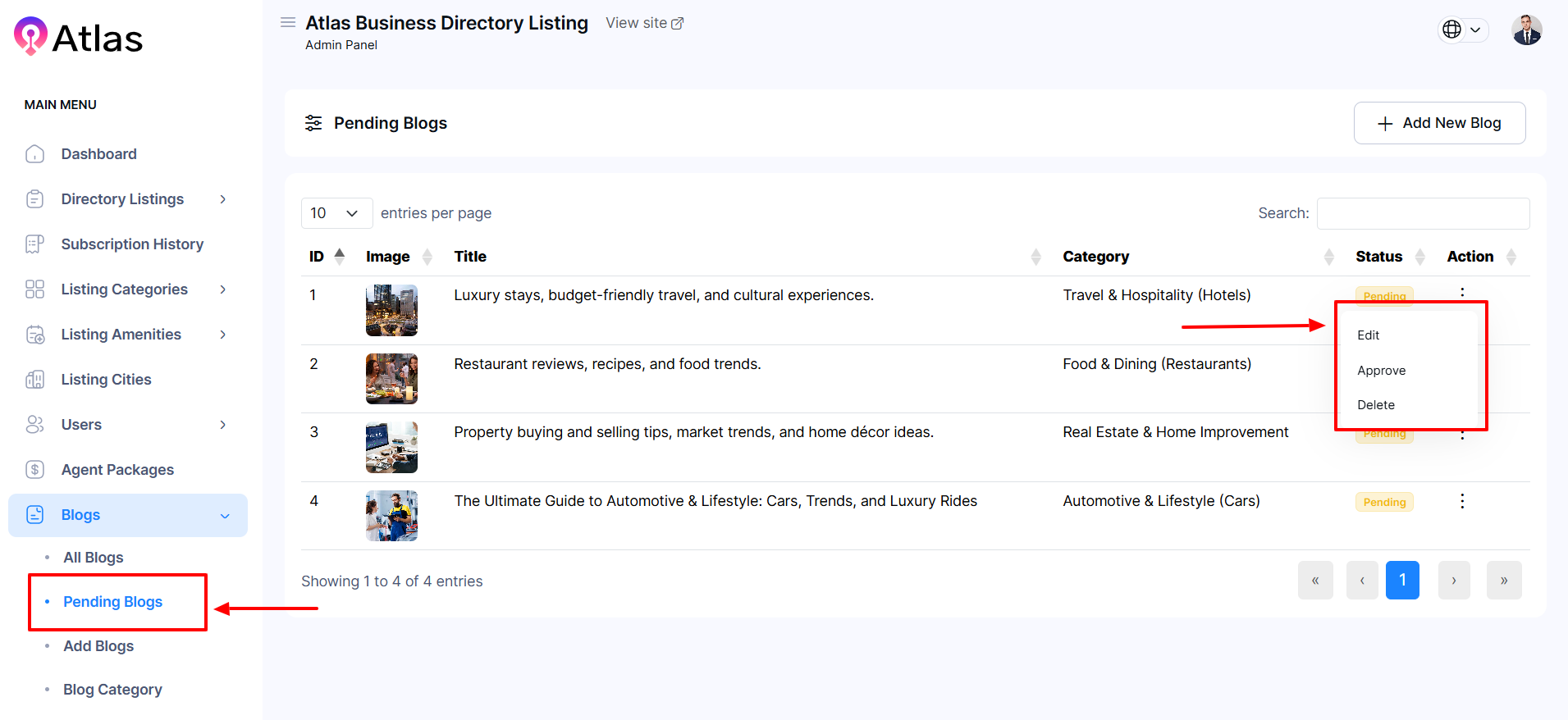Open the action menu for blog 4
The image size is (1568, 720).
click(1461, 502)
